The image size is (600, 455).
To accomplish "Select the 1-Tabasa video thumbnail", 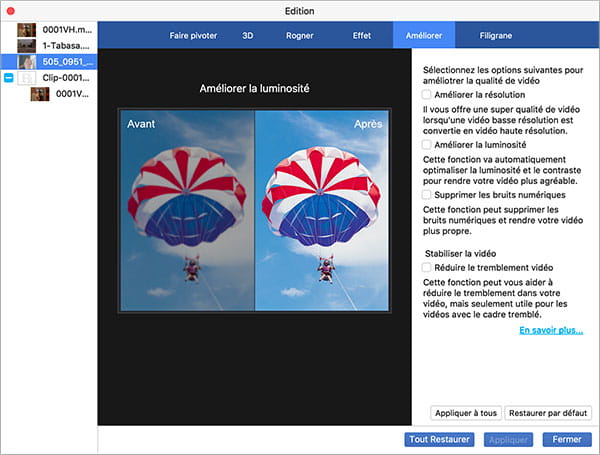I will 27,46.
